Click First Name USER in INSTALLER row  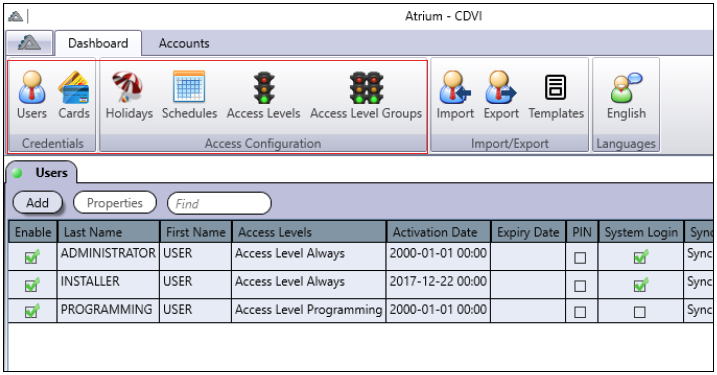196,284
